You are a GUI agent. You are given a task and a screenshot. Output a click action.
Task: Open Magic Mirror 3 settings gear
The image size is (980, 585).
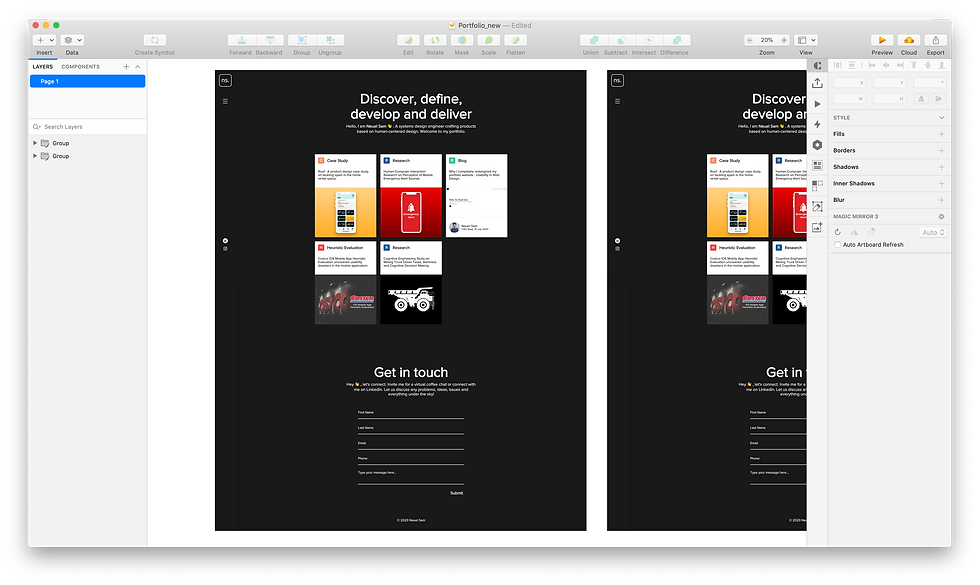[941, 216]
